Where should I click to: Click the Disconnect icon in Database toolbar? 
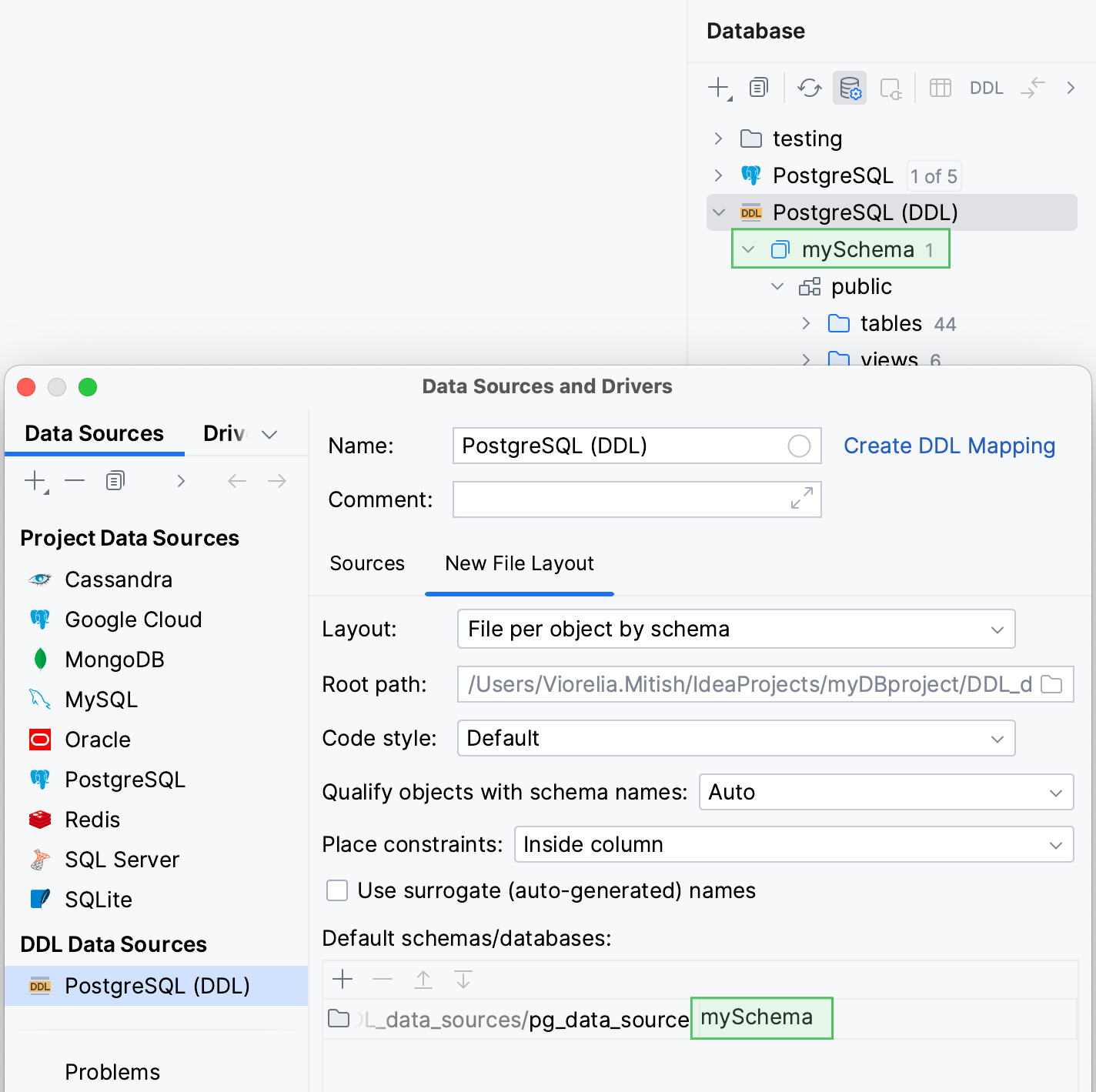click(890, 88)
